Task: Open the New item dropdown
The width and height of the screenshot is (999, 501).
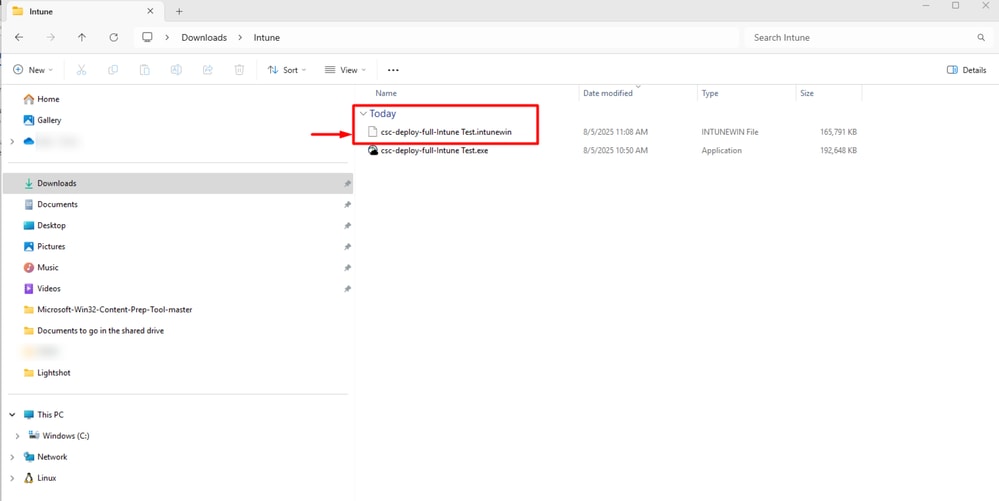Action: pyautogui.click(x=33, y=70)
